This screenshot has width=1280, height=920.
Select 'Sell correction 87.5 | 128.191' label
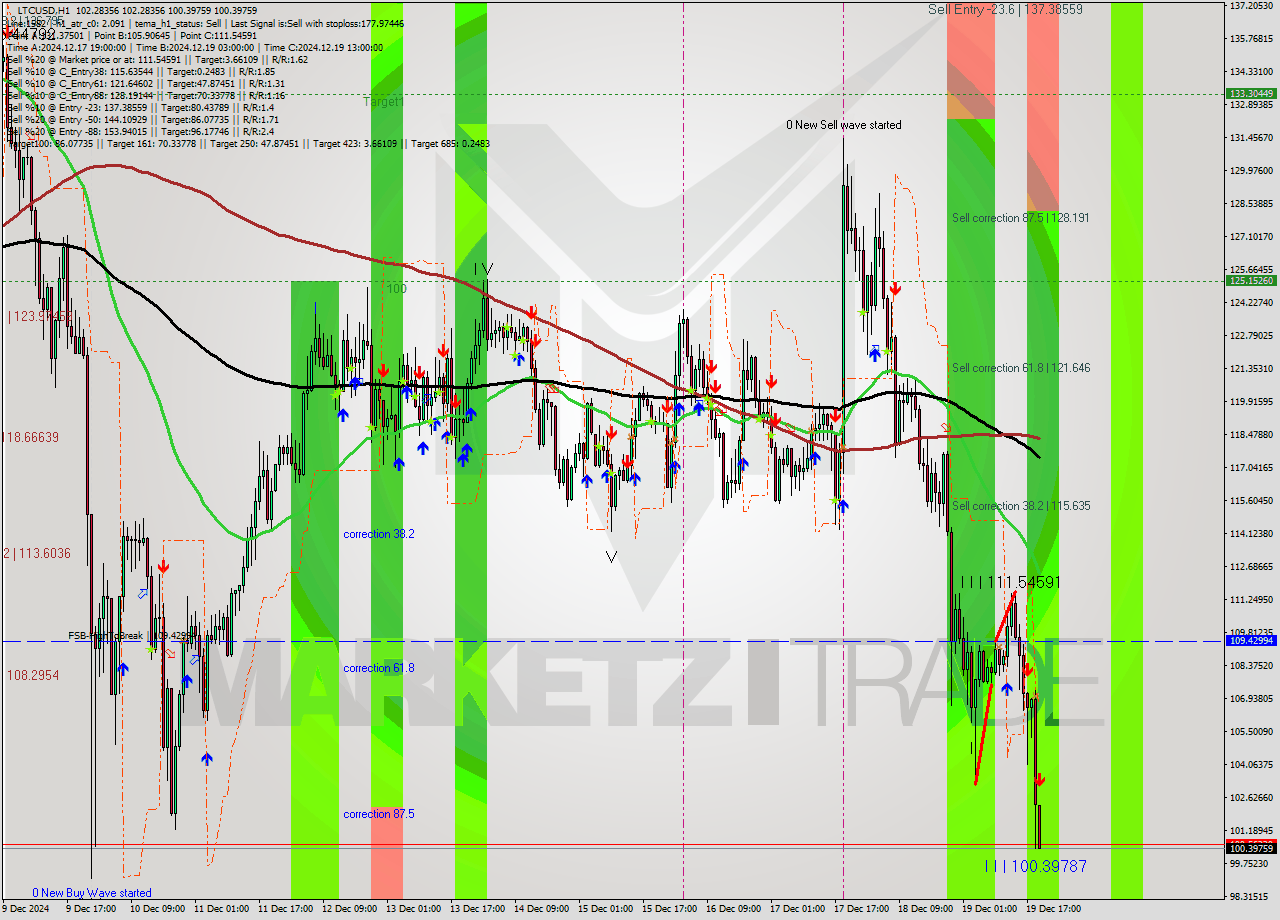pyautogui.click(x=1021, y=218)
